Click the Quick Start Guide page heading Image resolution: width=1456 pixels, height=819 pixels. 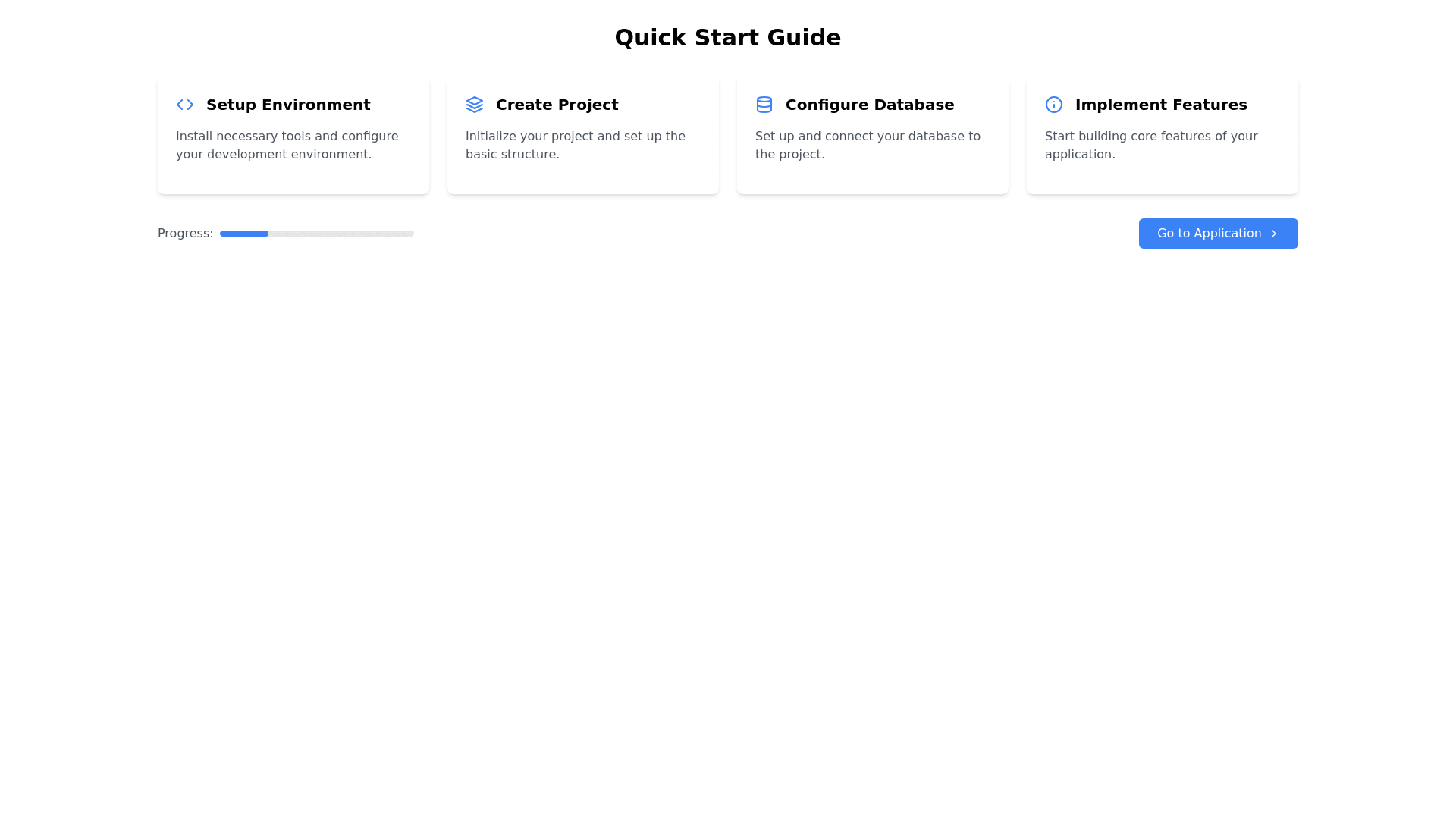(x=727, y=37)
